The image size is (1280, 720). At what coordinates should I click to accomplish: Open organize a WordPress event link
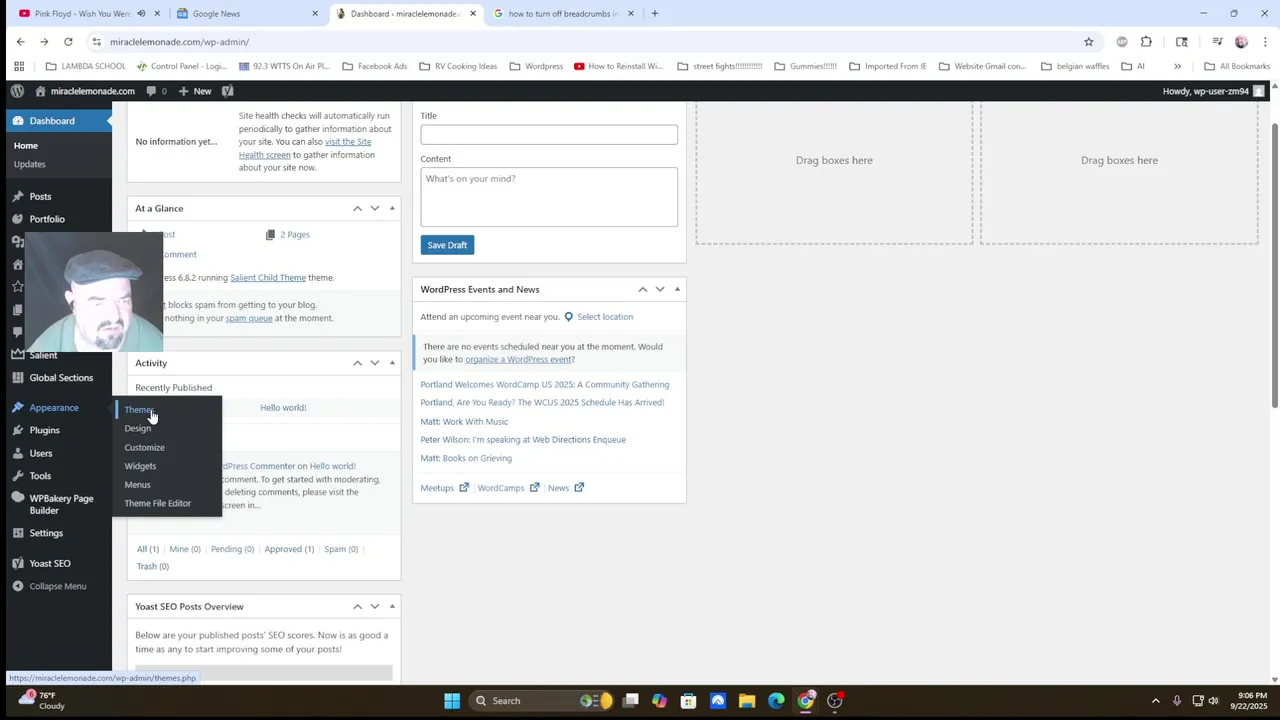518,359
